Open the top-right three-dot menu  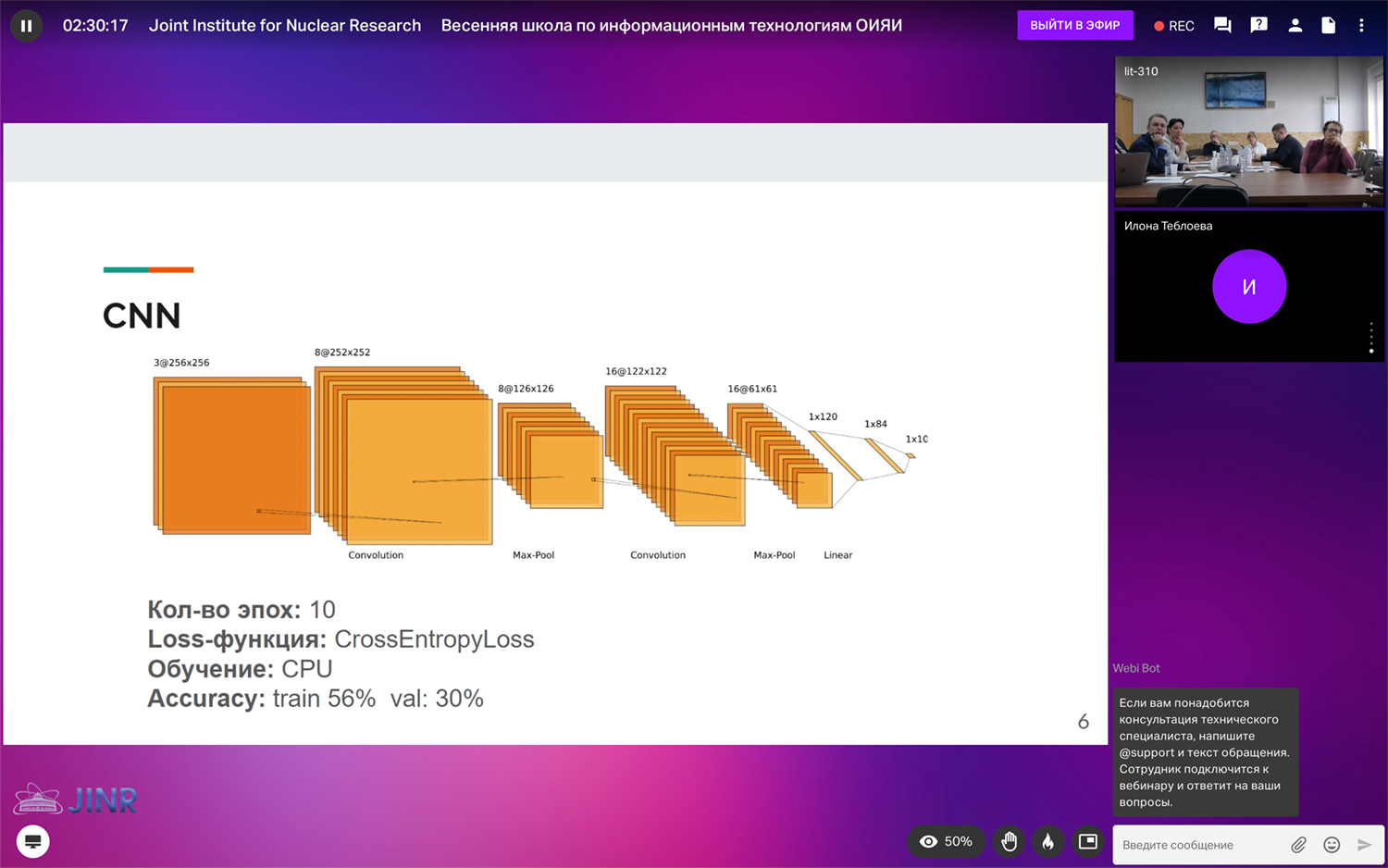coord(1361,26)
